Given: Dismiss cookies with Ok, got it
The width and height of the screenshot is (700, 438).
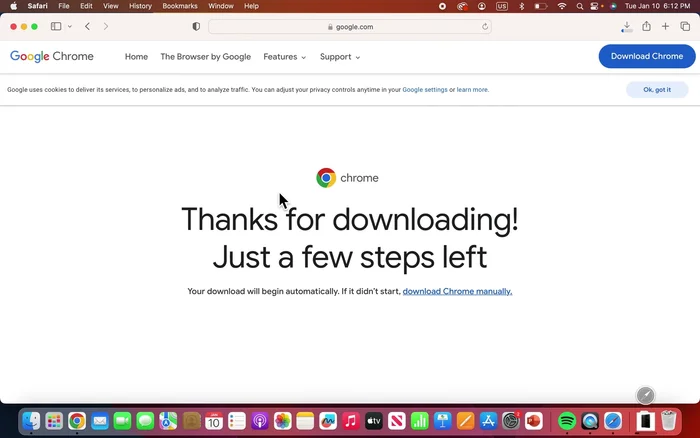Looking at the screenshot, I should (657, 90).
